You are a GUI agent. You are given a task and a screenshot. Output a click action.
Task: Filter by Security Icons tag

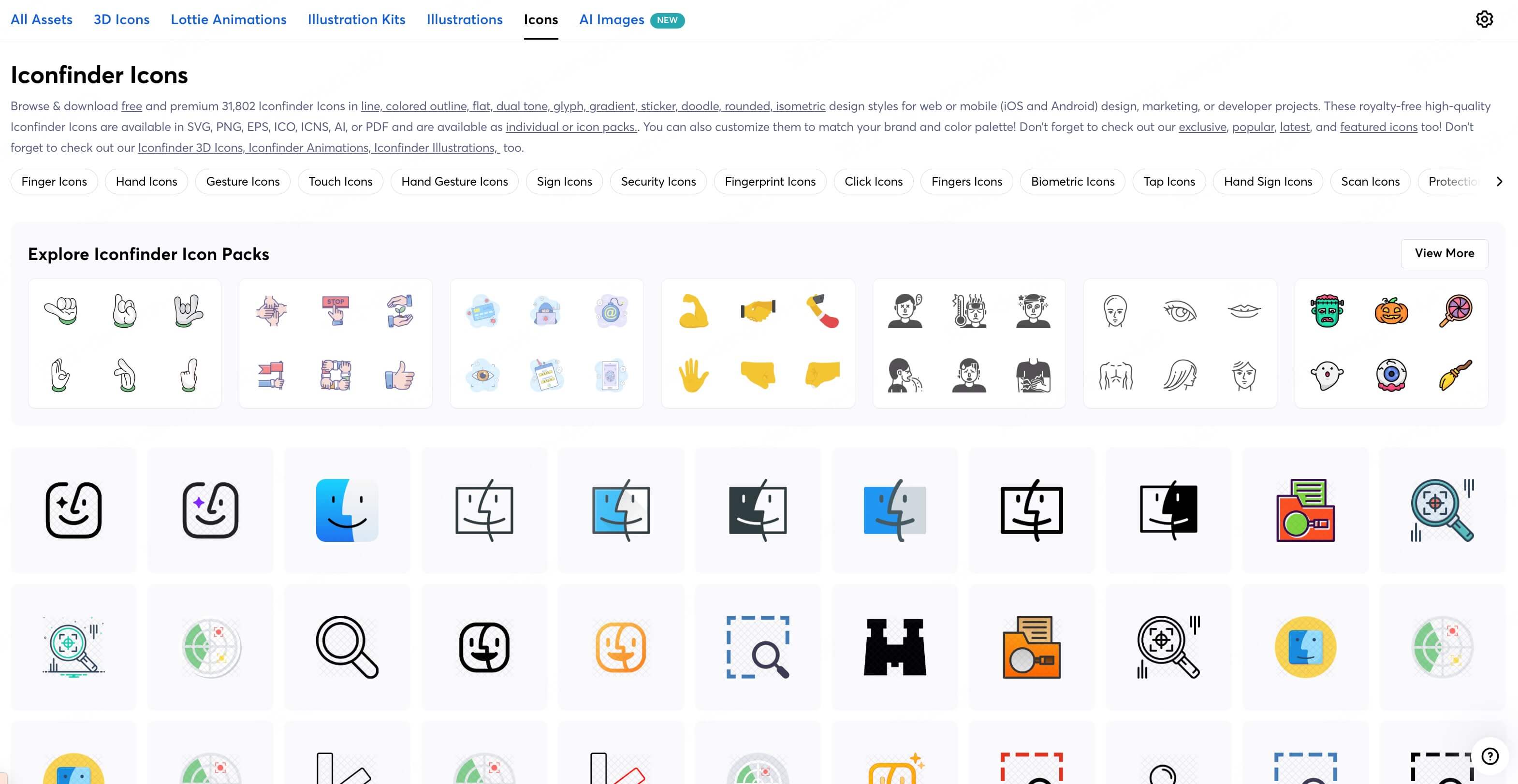click(658, 181)
